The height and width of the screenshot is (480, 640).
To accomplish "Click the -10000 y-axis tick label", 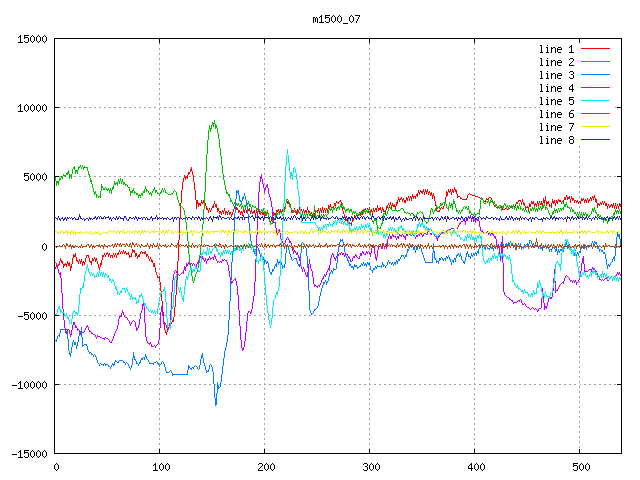I will (29, 384).
